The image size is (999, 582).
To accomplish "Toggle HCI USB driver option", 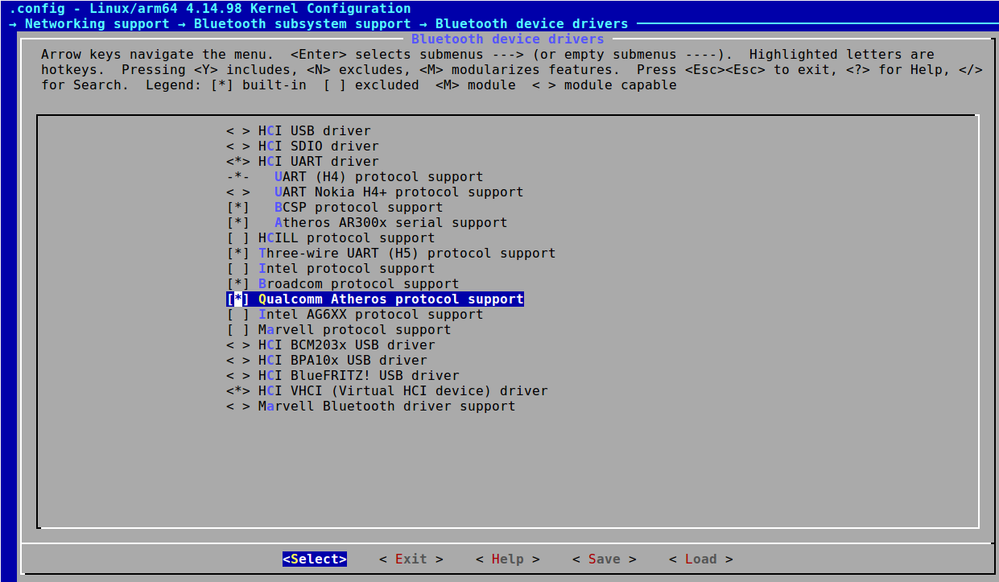I will click(x=298, y=131).
